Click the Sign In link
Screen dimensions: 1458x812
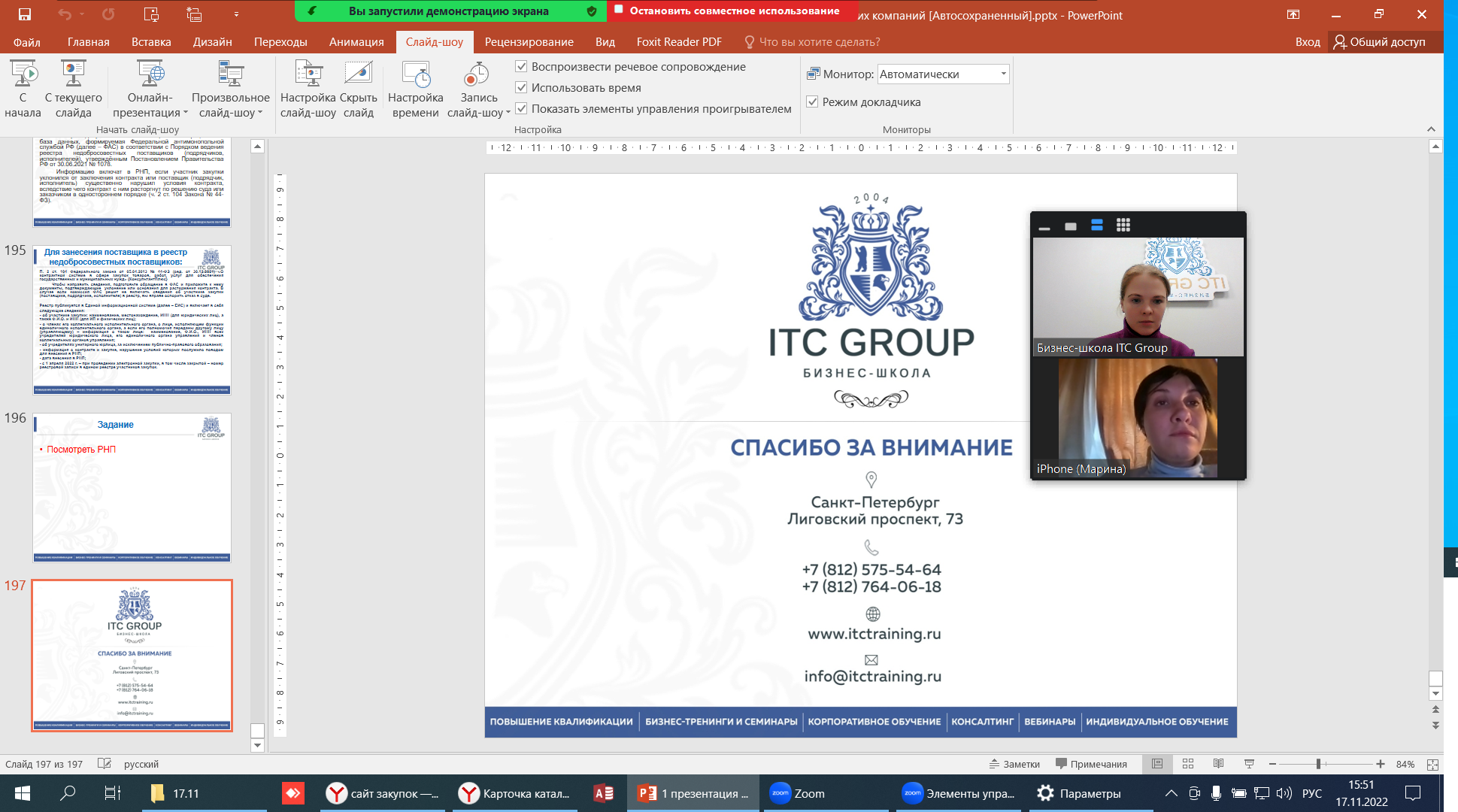1308,42
